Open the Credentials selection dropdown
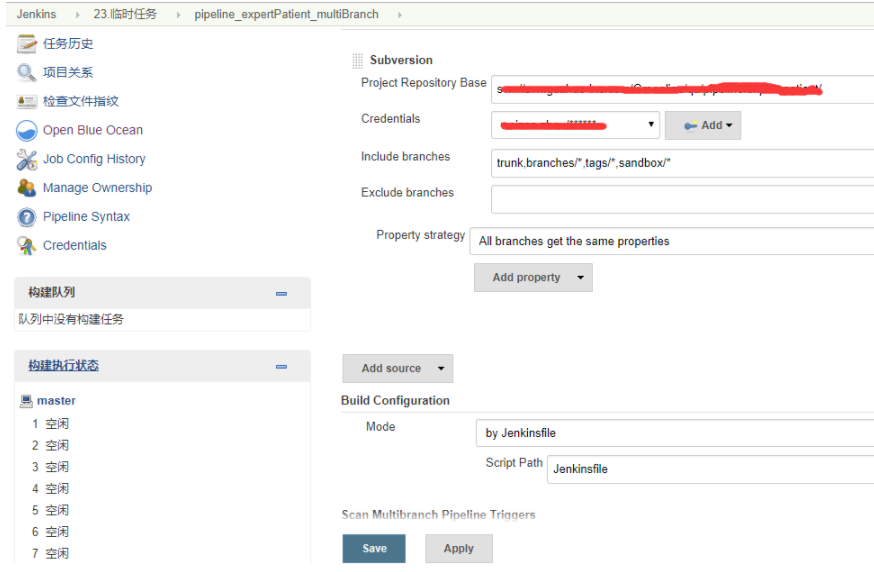Viewport: 874px width, 572px height. (575, 125)
